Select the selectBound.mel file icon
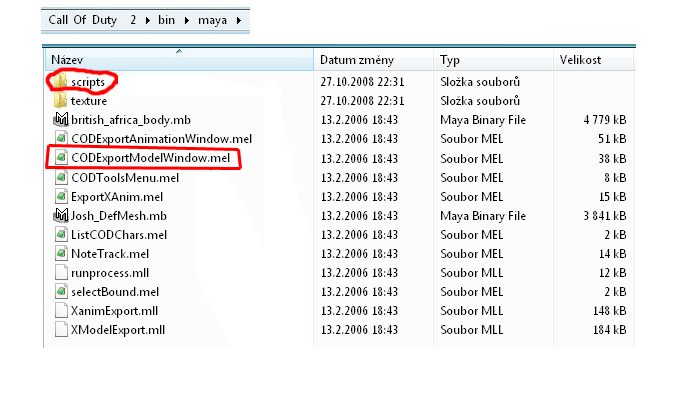 [x=61, y=292]
